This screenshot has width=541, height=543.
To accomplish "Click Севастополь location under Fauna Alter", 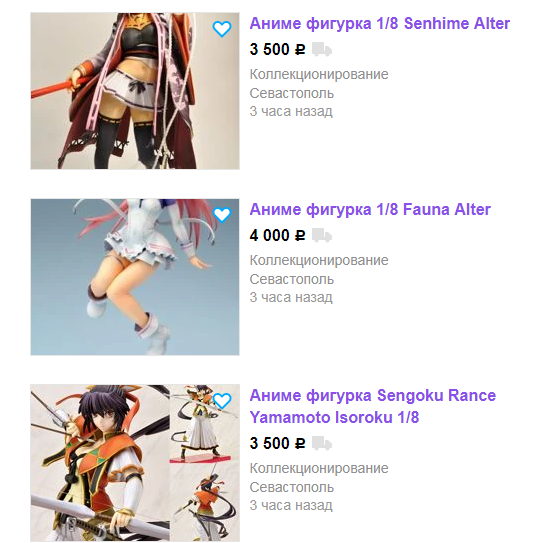I will click(292, 279).
